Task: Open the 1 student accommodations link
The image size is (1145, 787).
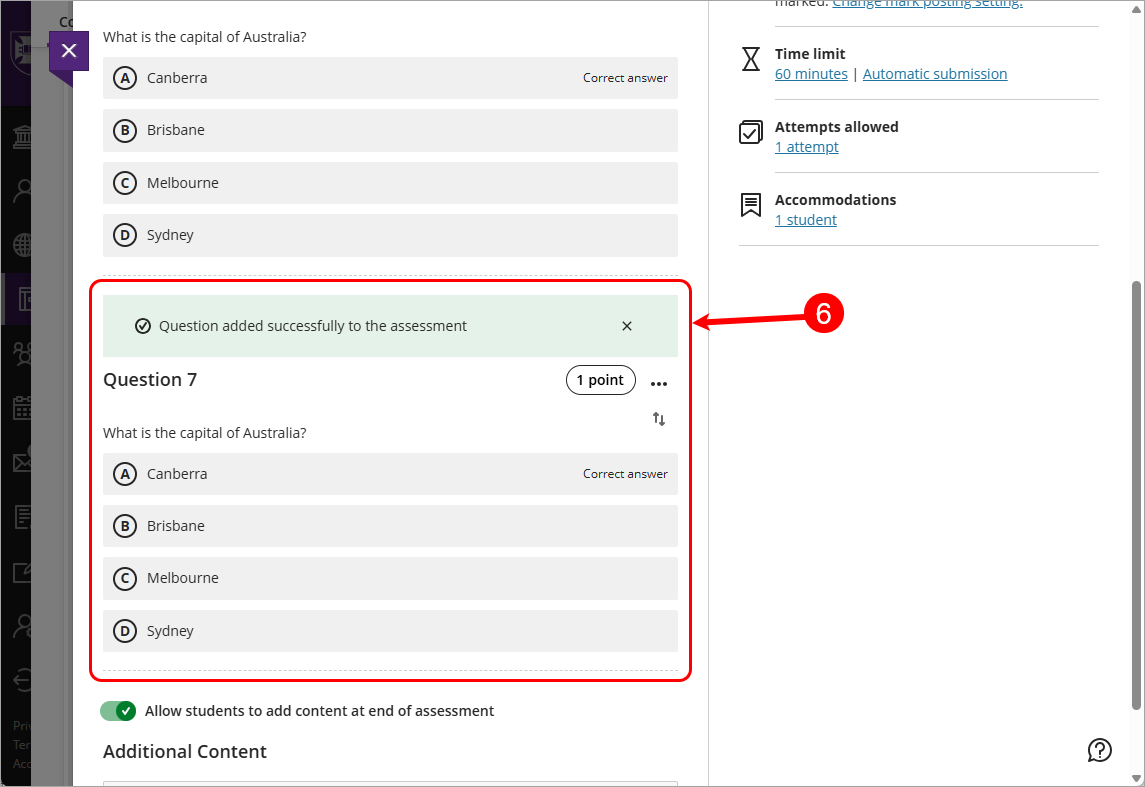Action: tap(805, 220)
